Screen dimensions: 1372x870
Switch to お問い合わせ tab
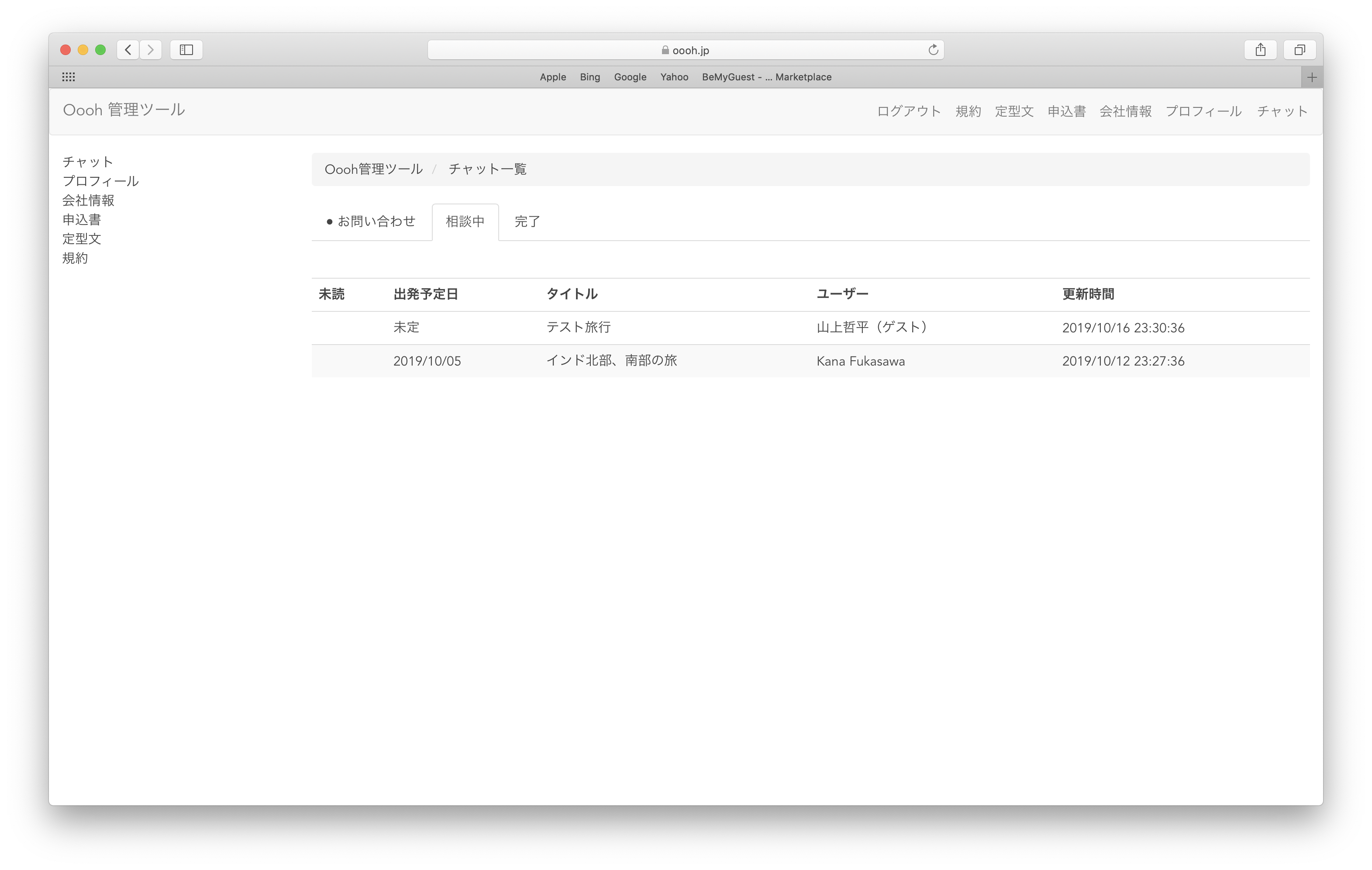pyautogui.click(x=372, y=221)
